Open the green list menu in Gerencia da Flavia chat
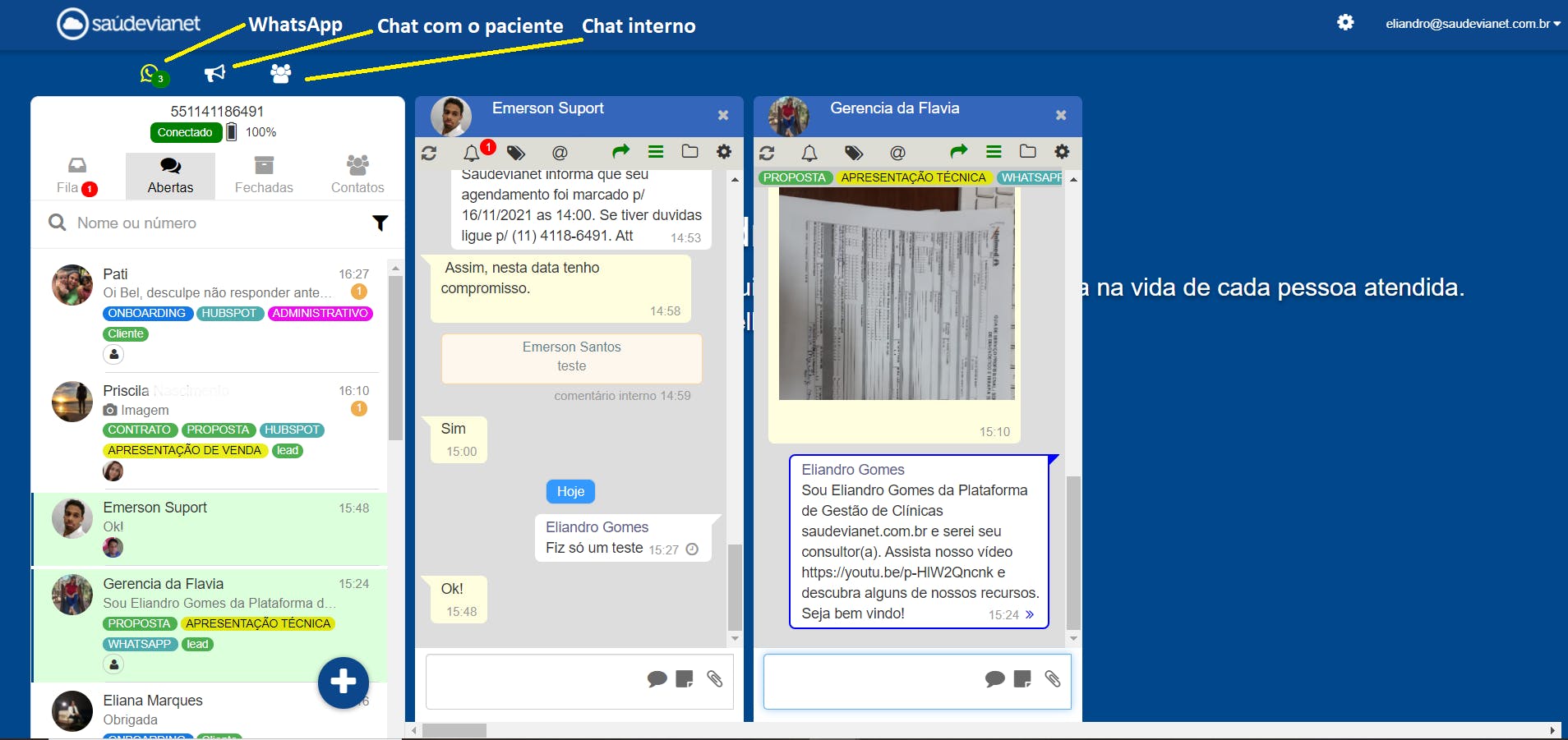Viewport: 1568px width, 740px height. (994, 151)
